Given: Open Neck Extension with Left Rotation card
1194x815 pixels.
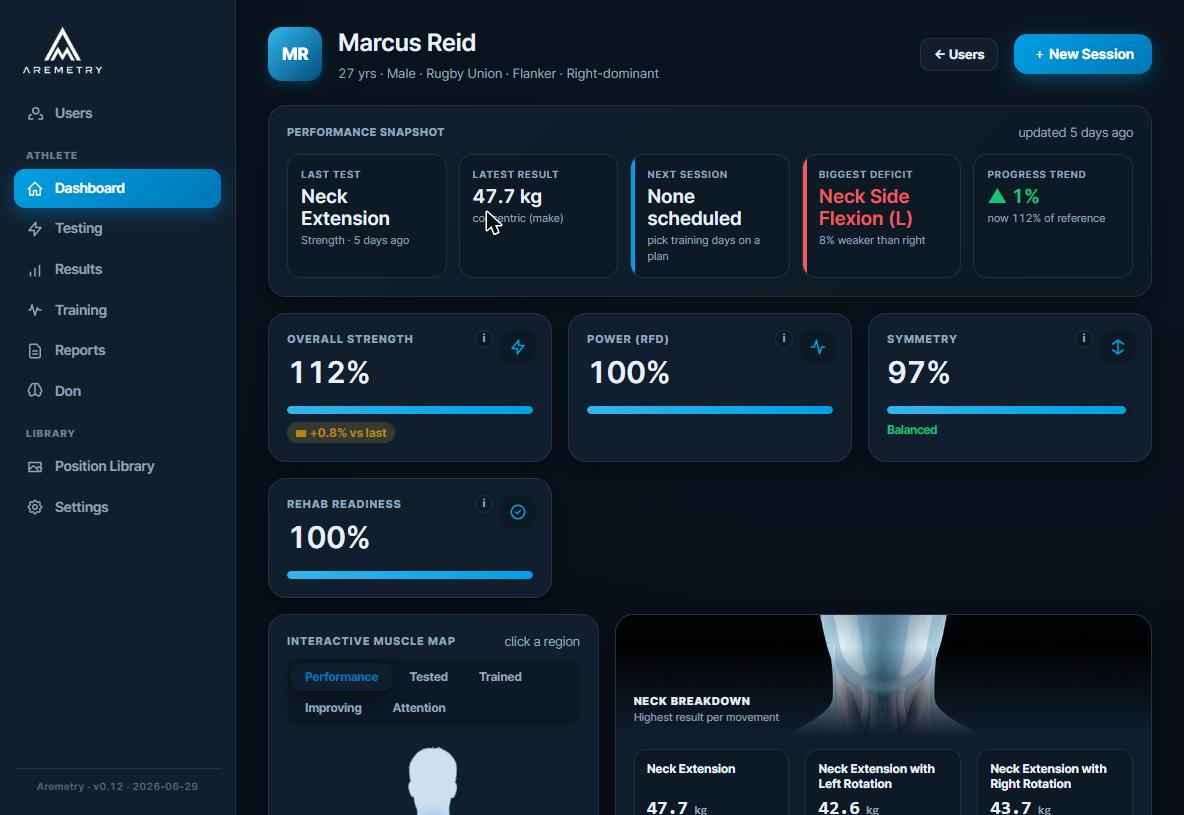Looking at the screenshot, I should coord(883,782).
